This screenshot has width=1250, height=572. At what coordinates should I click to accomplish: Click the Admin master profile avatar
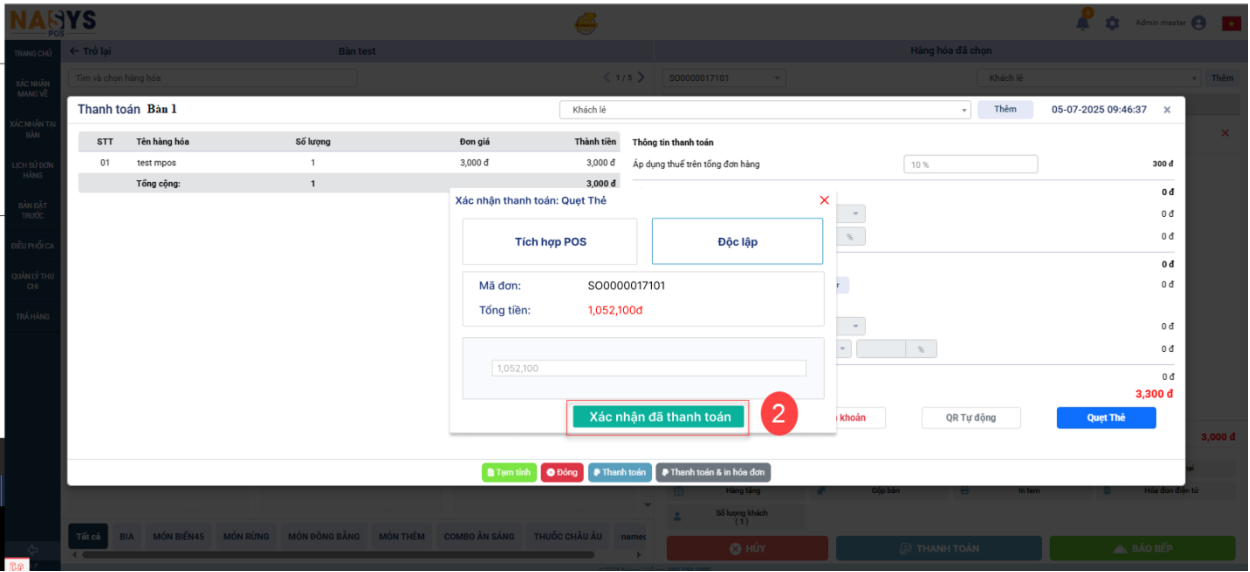click(1199, 23)
